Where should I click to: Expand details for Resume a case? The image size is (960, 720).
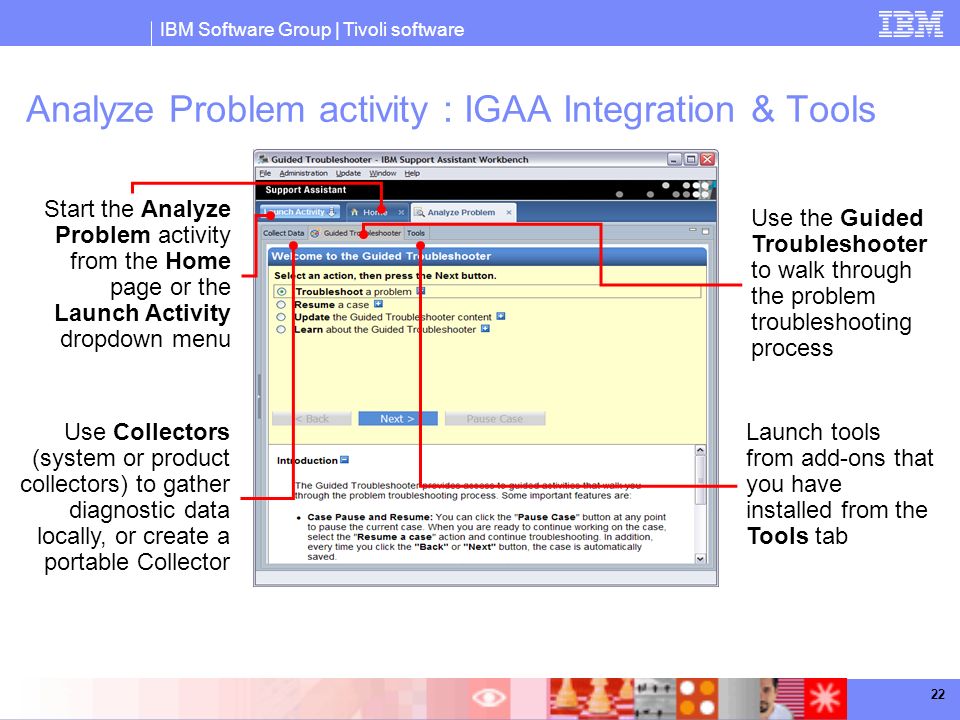pos(378,304)
